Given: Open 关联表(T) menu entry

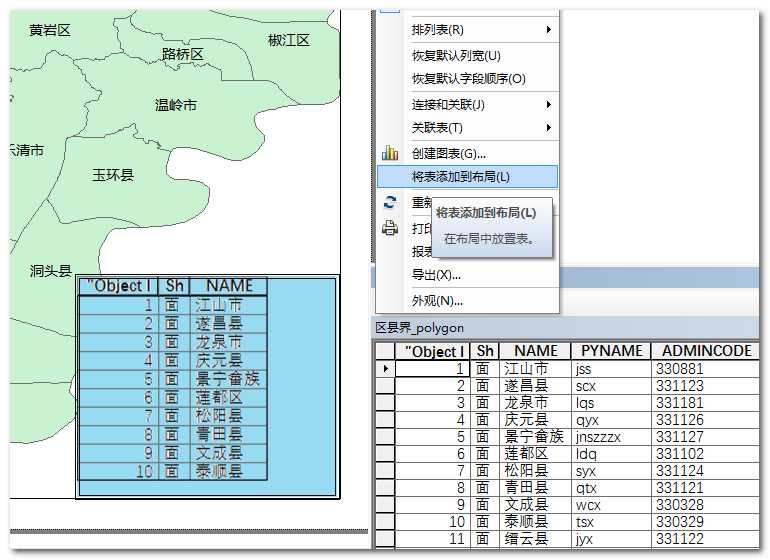Looking at the screenshot, I should tap(468, 128).
